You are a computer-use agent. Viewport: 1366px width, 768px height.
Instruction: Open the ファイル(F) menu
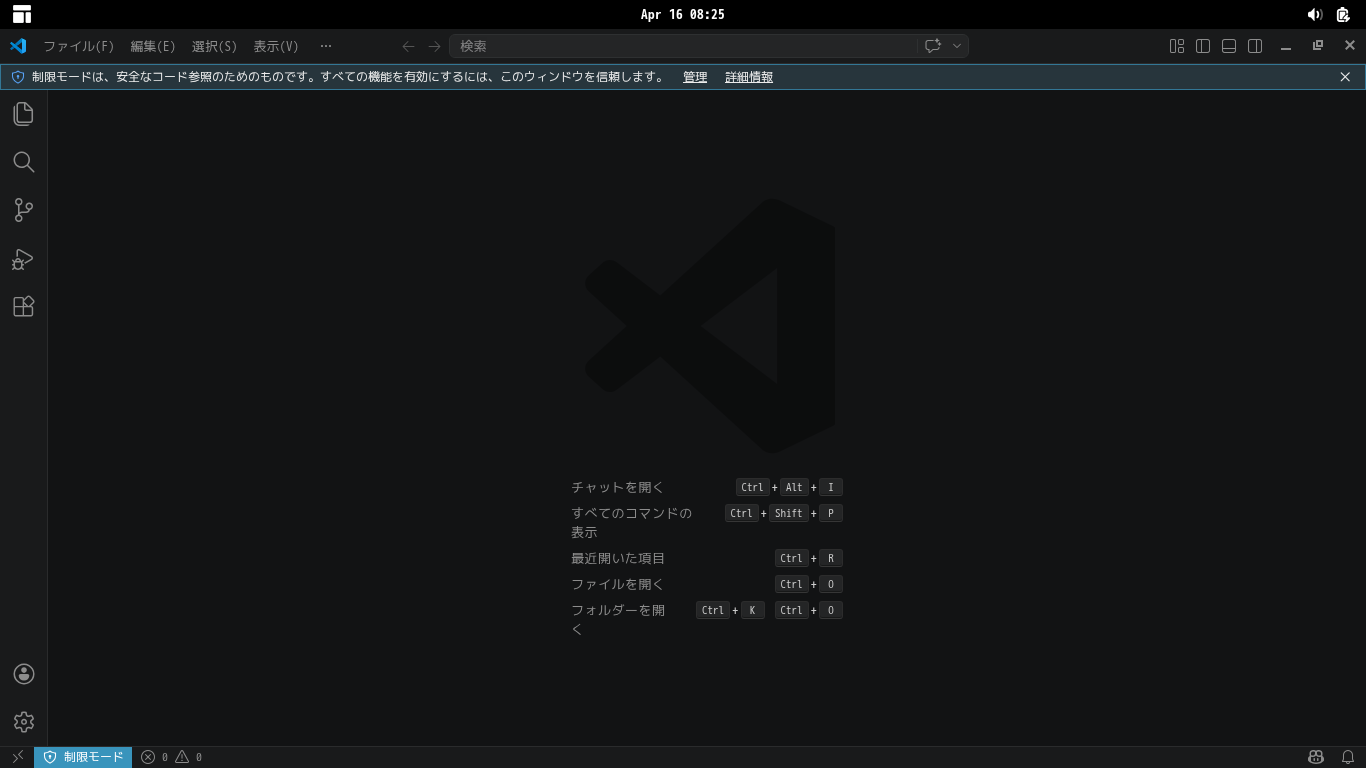(x=78, y=46)
